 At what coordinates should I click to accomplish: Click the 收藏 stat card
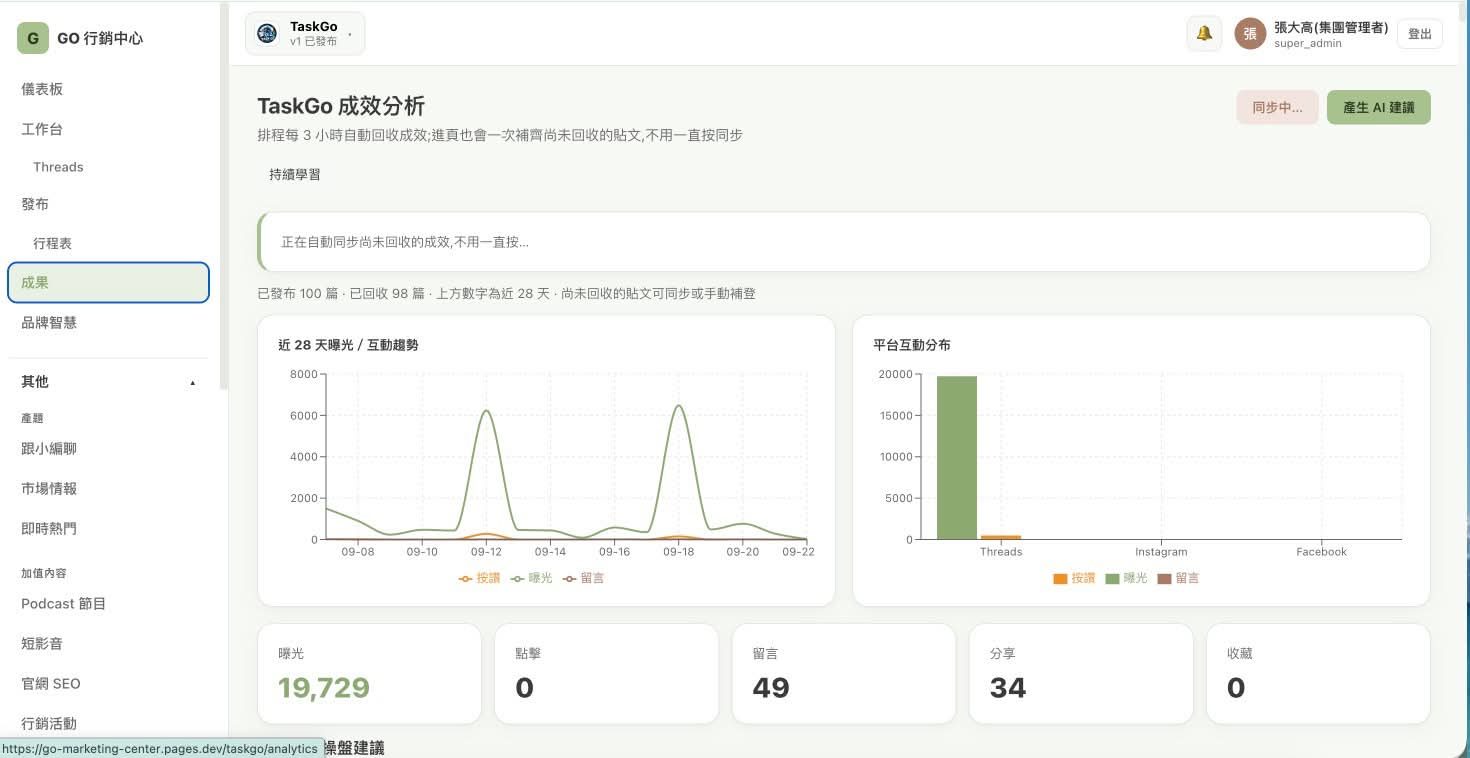[x=1318, y=674]
